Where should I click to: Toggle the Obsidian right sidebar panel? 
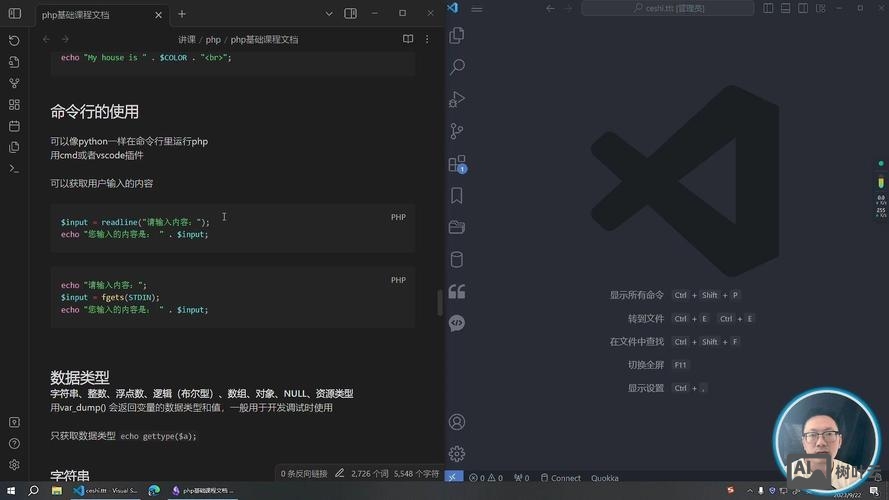coord(350,14)
